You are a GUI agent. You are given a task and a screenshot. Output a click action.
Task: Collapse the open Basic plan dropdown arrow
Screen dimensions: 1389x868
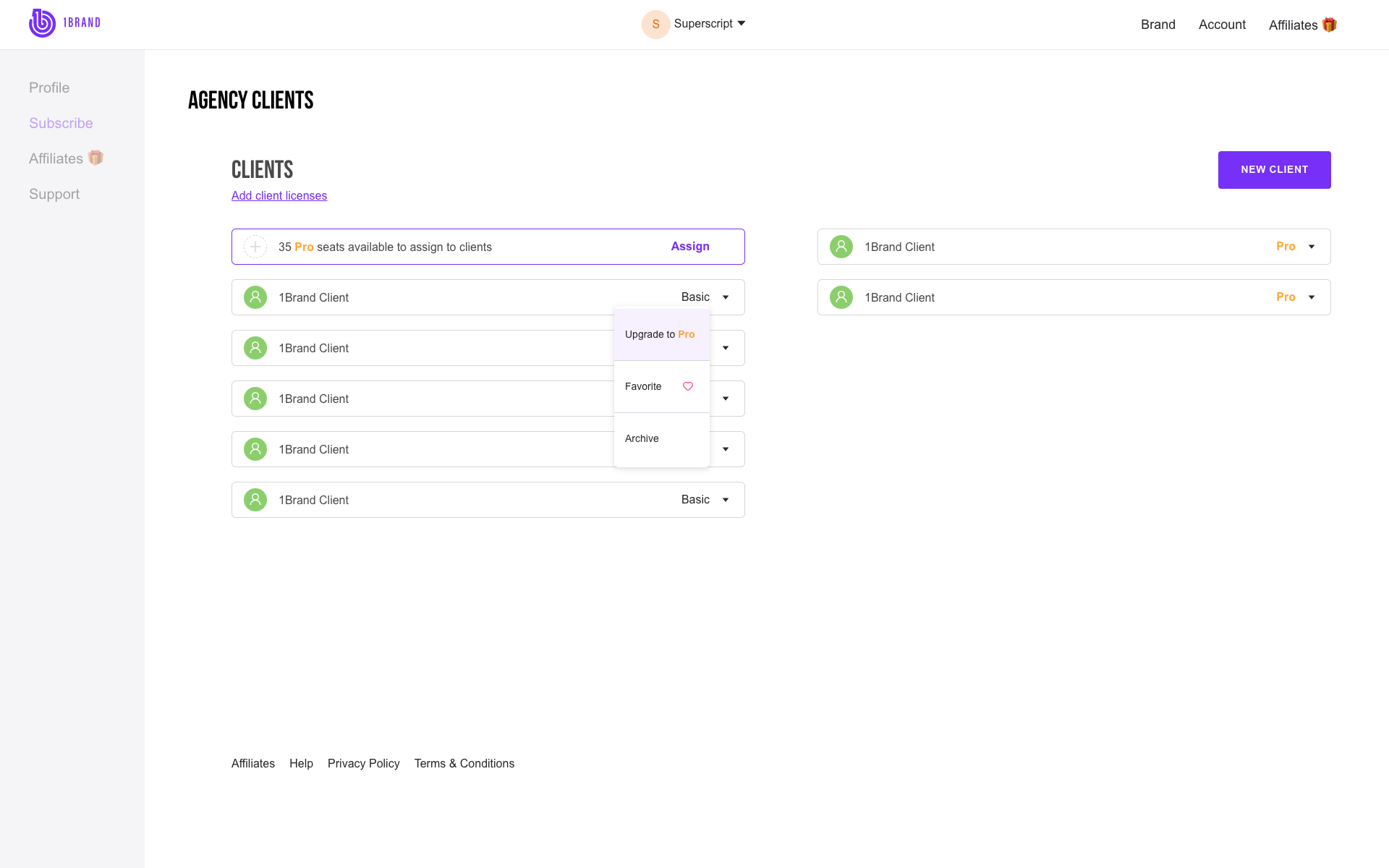click(x=726, y=297)
